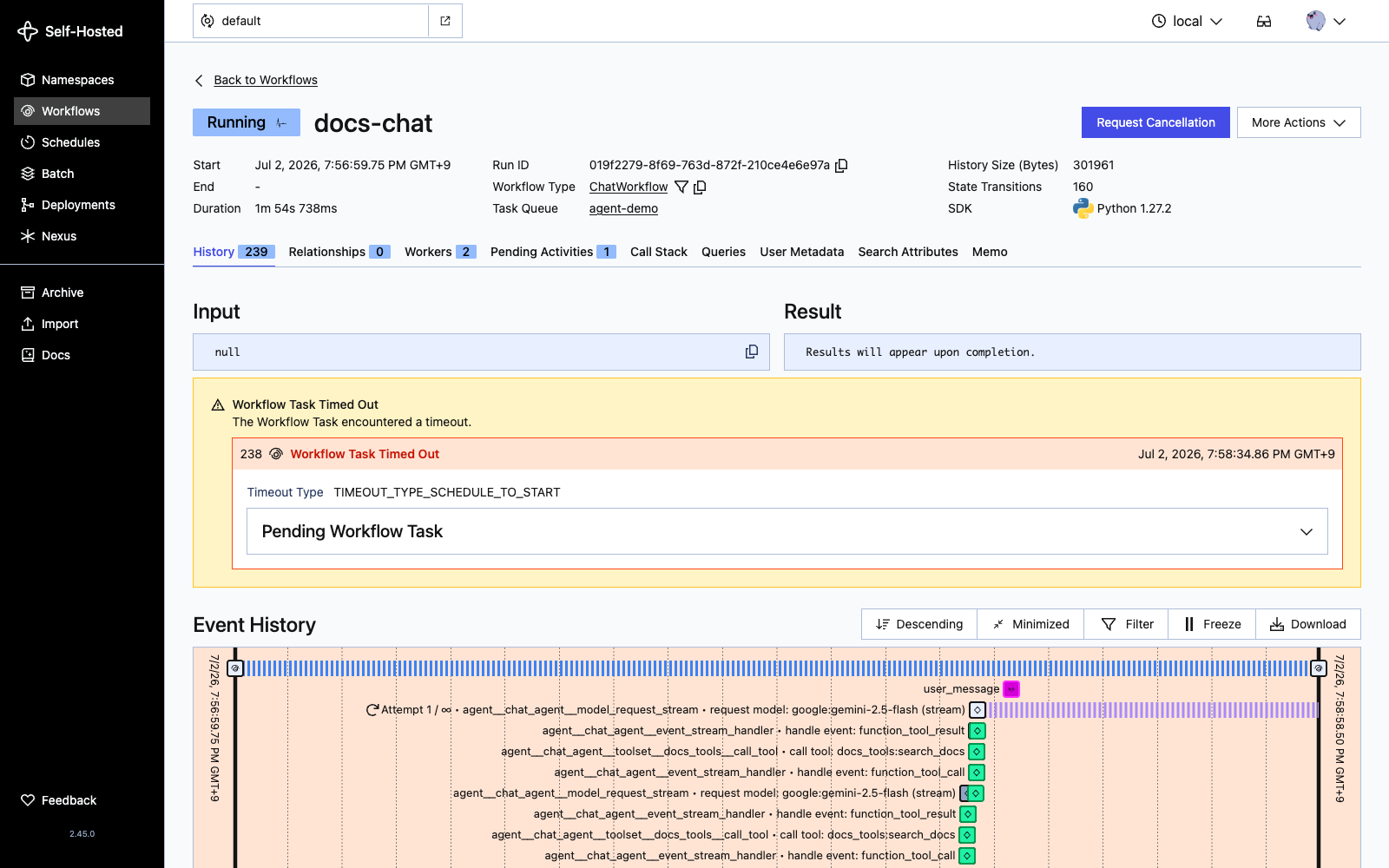Click the Attempt 1 retry icon
Viewport: 1389px width, 868px height.
[x=372, y=710]
